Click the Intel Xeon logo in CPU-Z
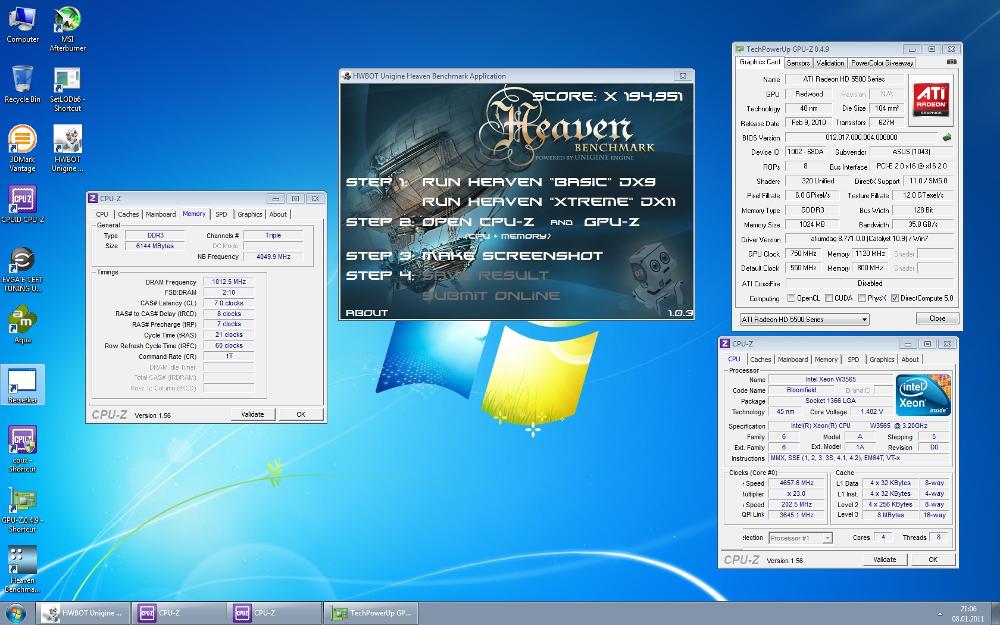Image resolution: width=1000 pixels, height=625 pixels. tap(923, 395)
